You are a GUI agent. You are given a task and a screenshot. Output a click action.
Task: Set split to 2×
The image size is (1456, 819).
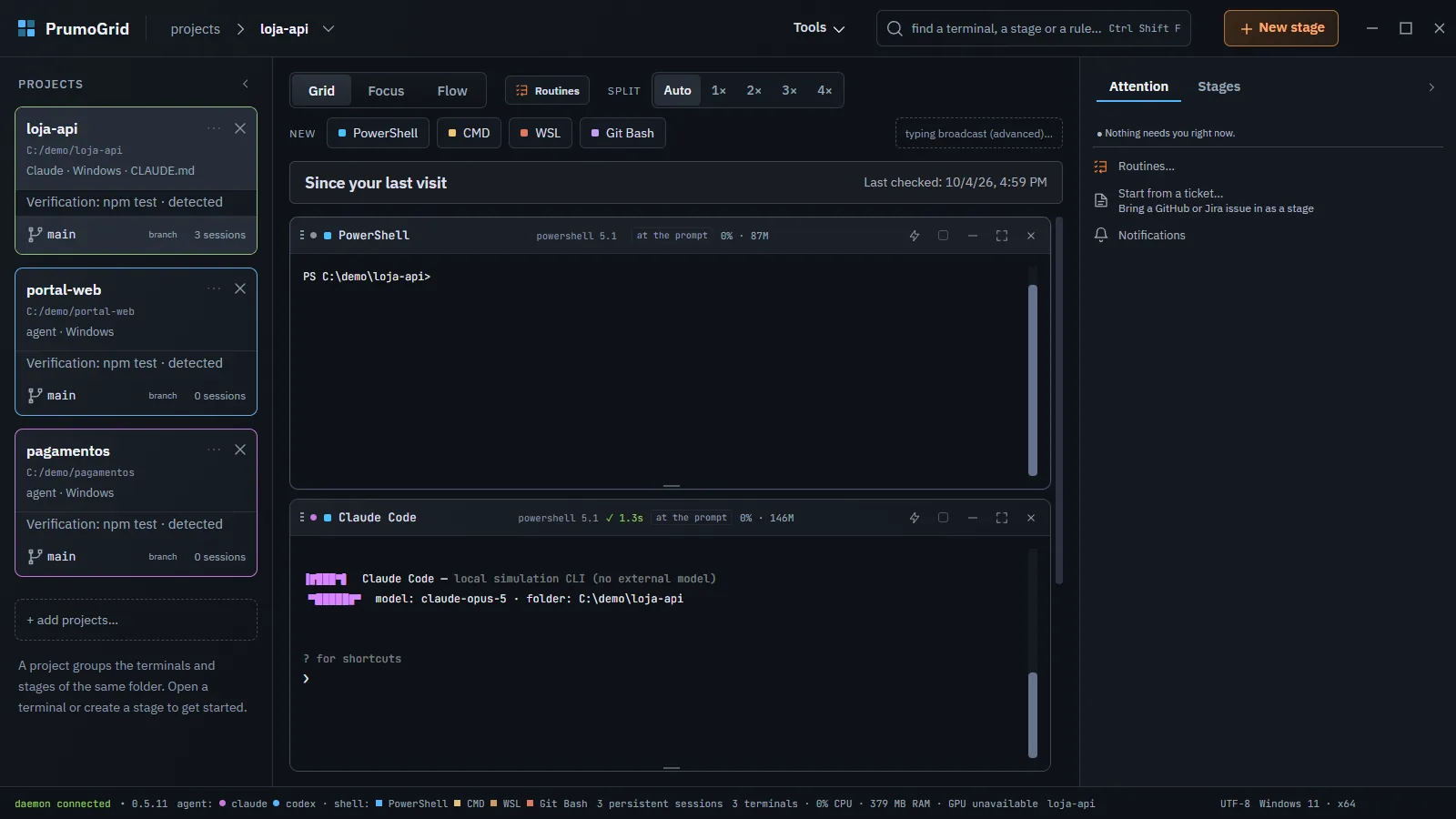click(754, 90)
